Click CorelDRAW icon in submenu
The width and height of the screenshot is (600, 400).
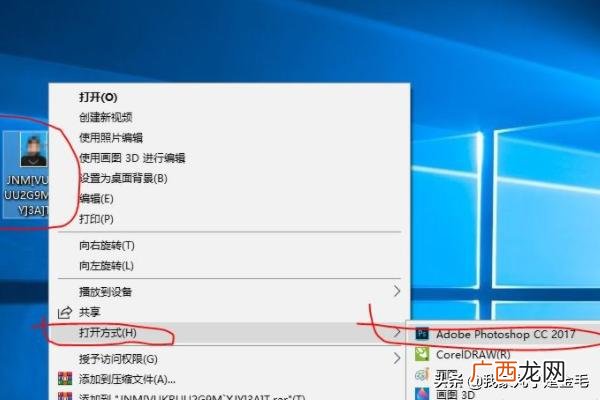point(422,354)
